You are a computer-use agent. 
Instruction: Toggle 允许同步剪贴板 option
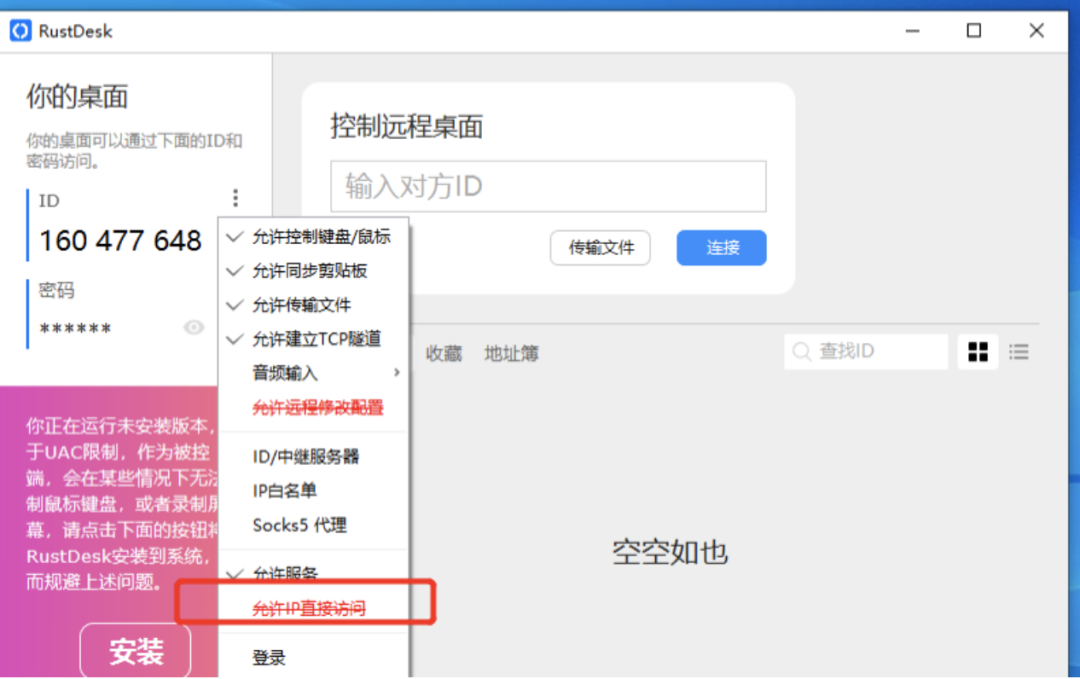[x=314, y=271]
